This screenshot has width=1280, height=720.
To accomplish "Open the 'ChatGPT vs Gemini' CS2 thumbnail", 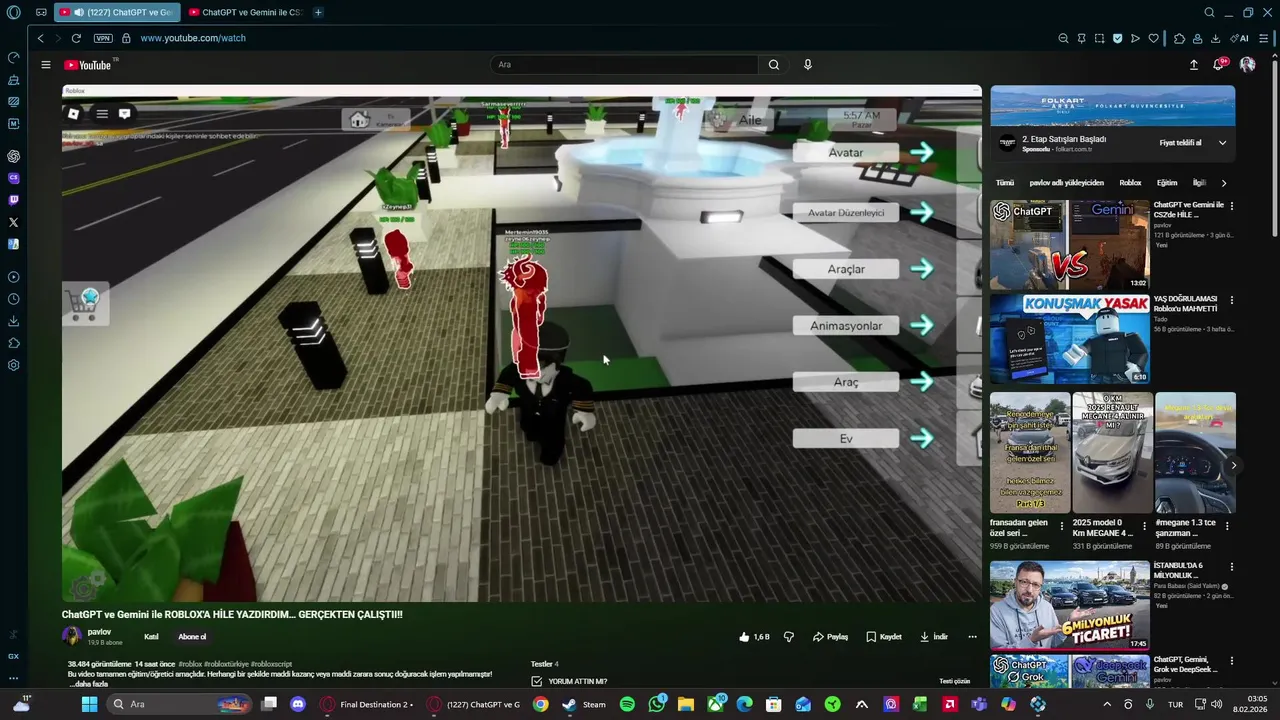I will tap(1069, 245).
